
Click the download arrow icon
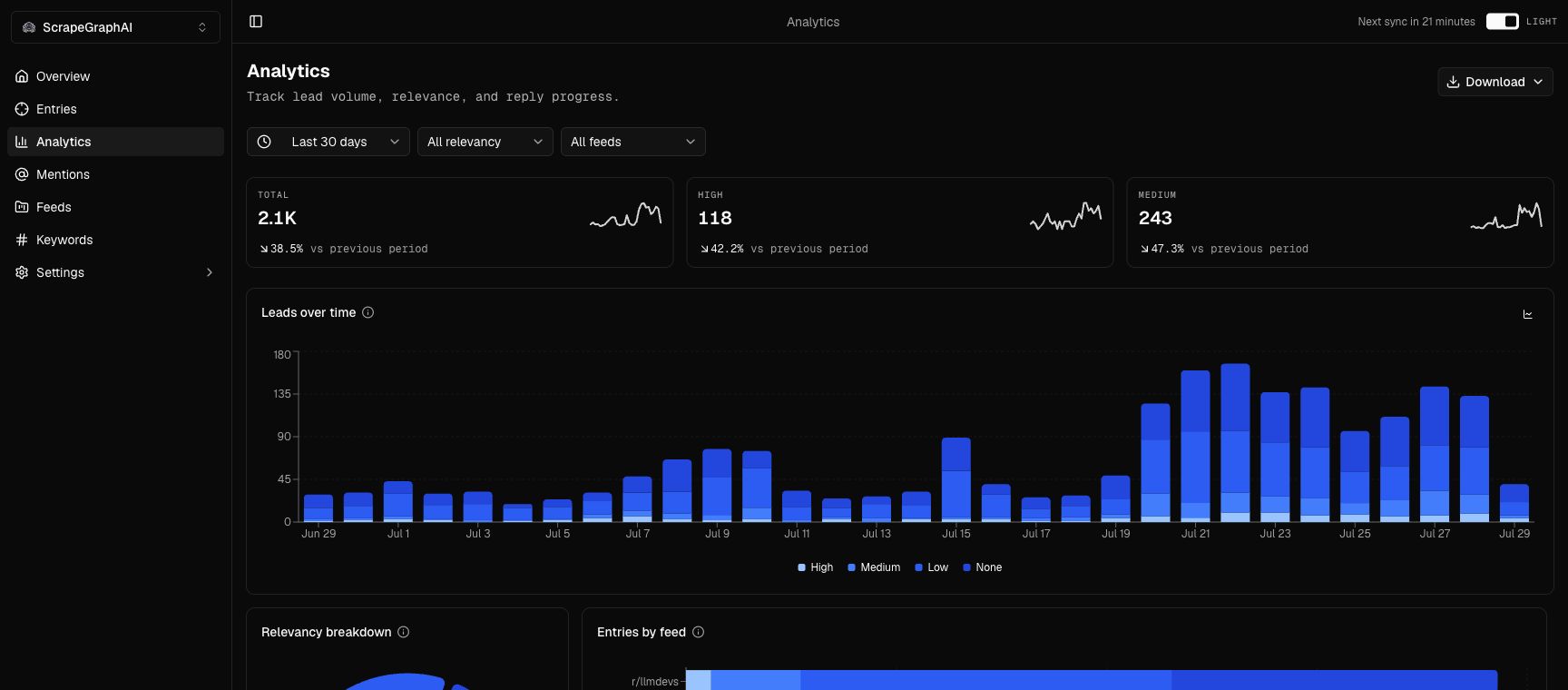1453,82
